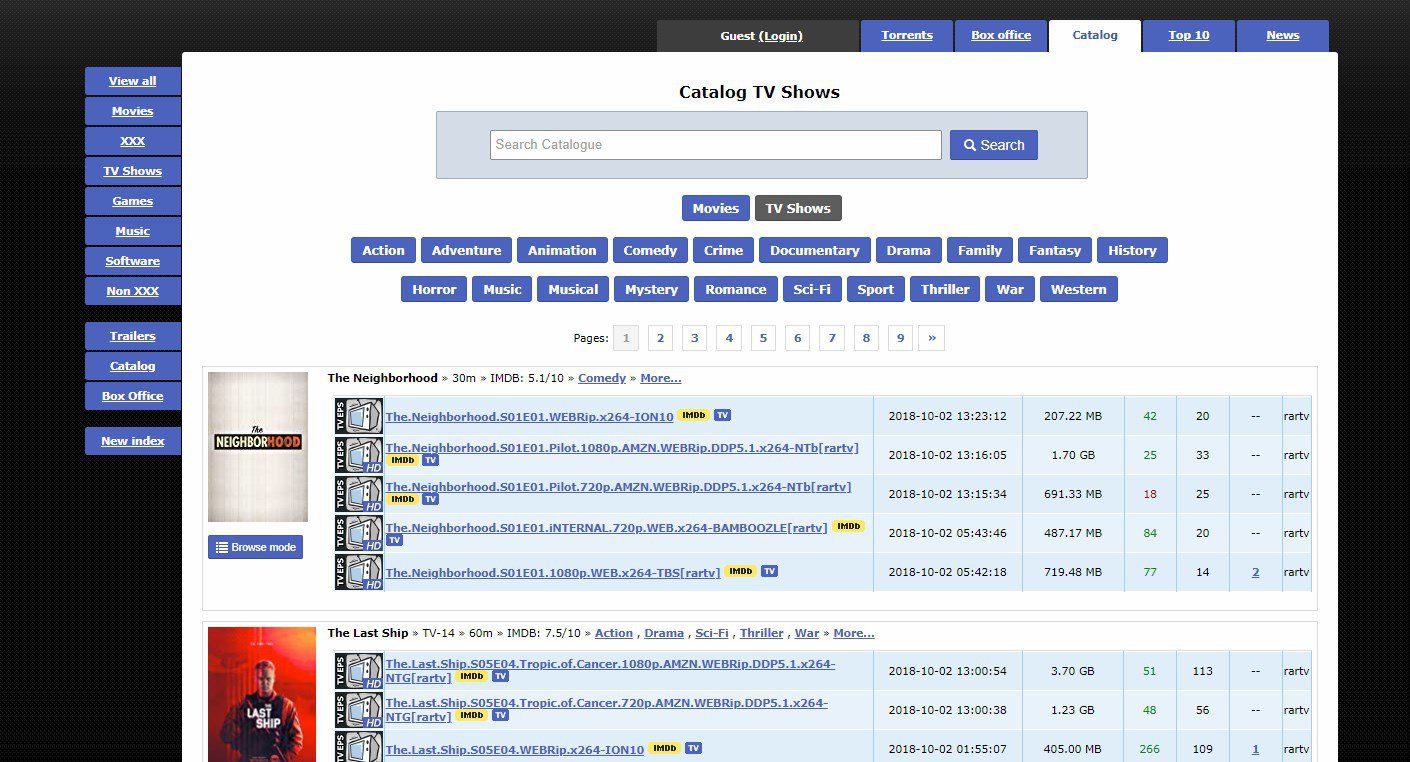Filter by History genre

point(1132,250)
